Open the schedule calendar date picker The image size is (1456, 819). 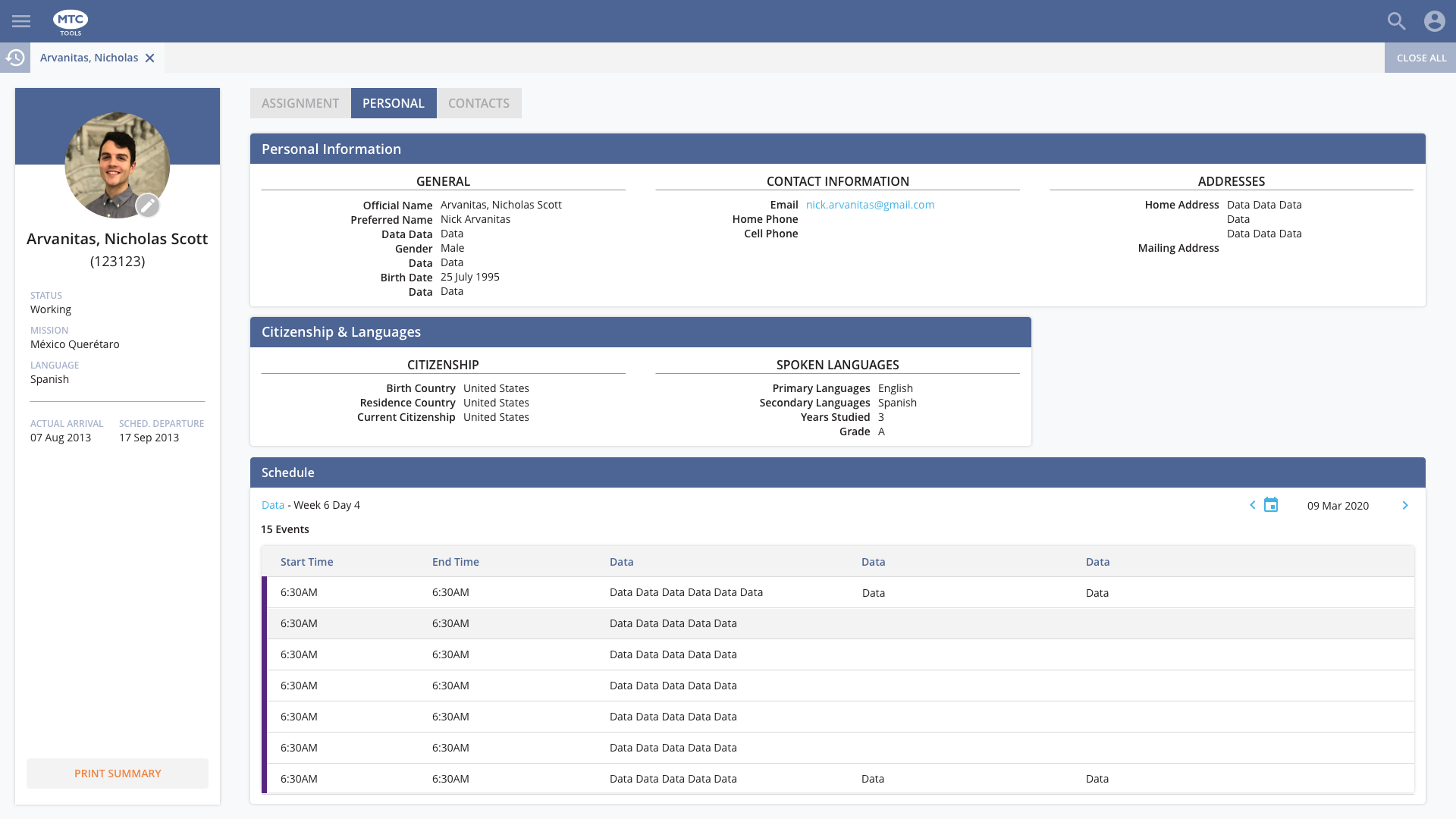click(x=1271, y=505)
